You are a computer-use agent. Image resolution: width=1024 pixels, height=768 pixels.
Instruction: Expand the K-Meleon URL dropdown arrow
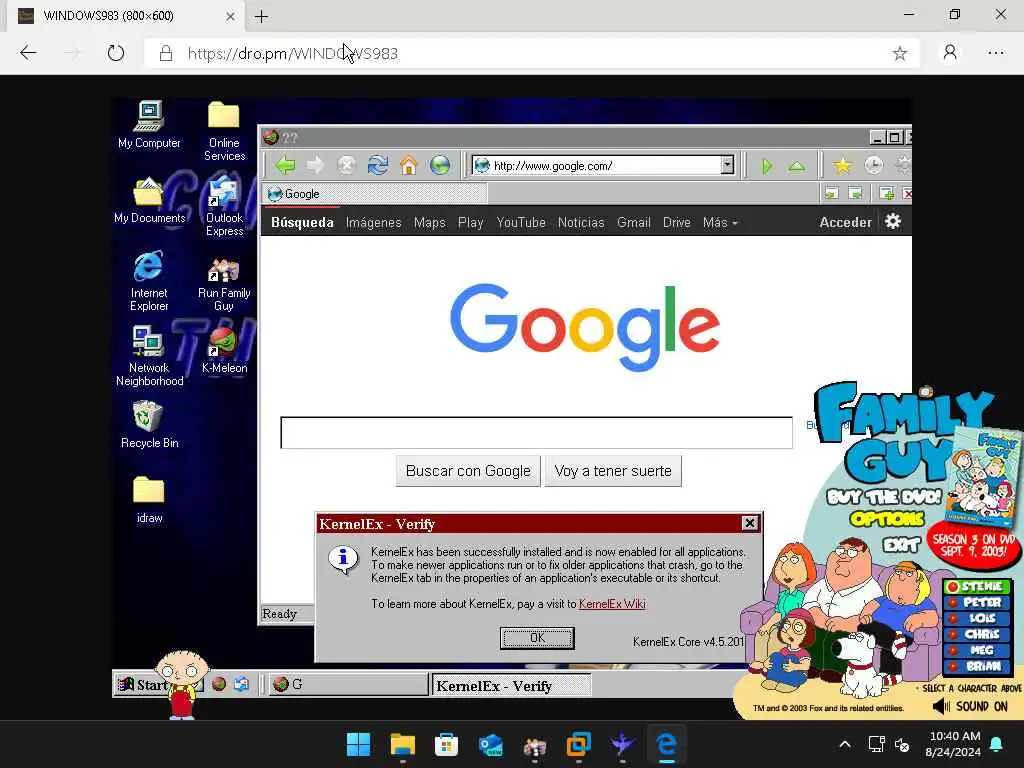click(x=727, y=165)
